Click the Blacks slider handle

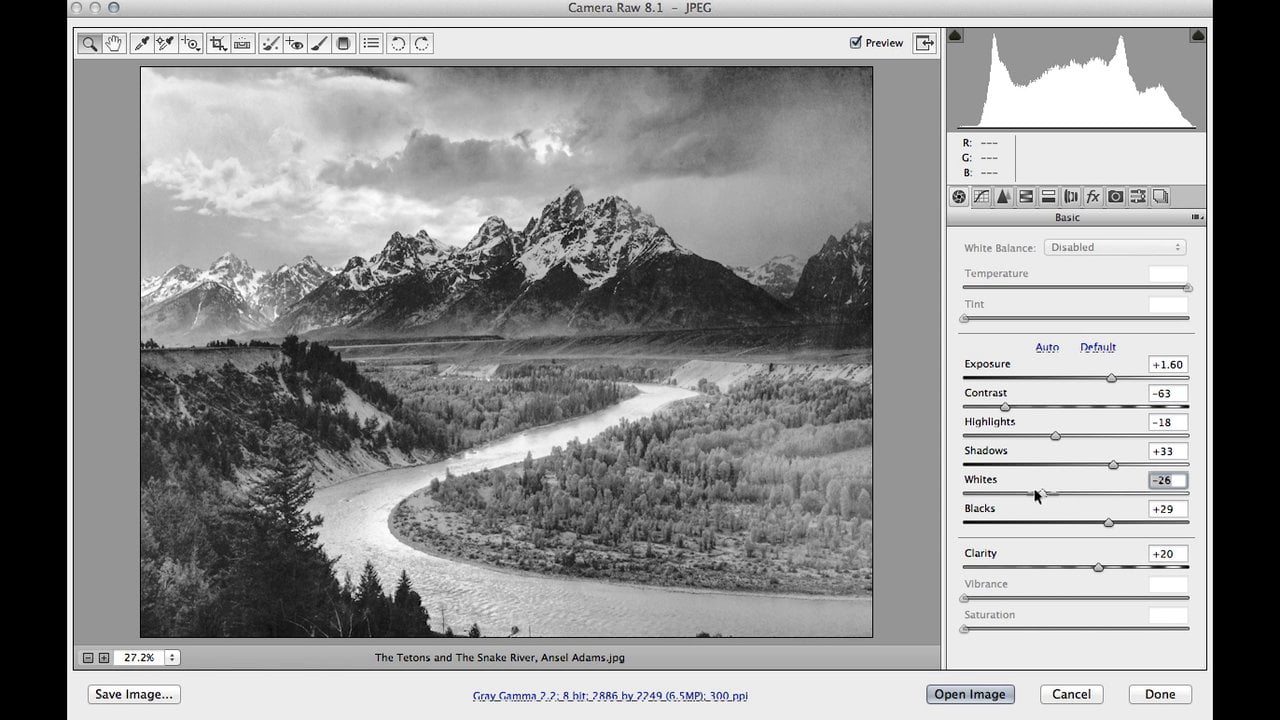point(1108,523)
